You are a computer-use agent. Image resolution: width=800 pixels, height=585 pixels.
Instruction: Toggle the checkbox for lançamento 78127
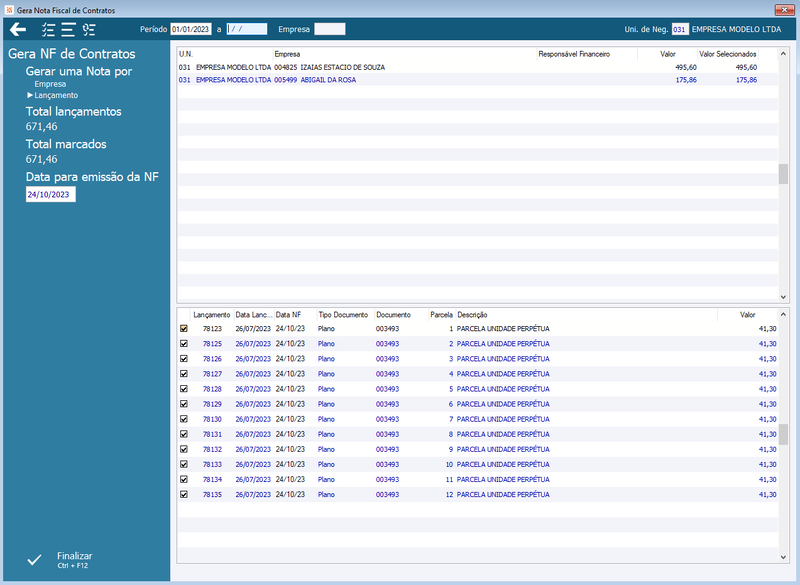[184, 374]
